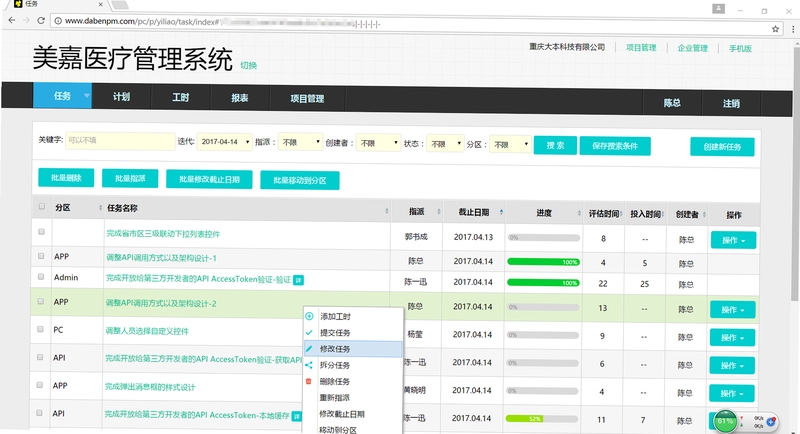The height and width of the screenshot is (434, 800).
Task: Open the 分区 filter dropdown
Action: point(510,144)
